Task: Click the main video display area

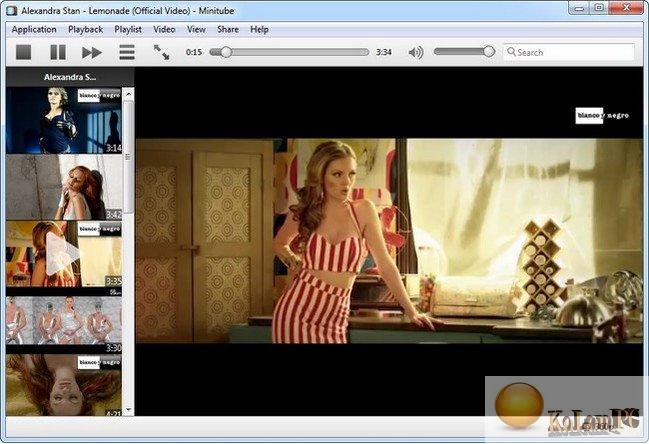Action: click(x=389, y=241)
